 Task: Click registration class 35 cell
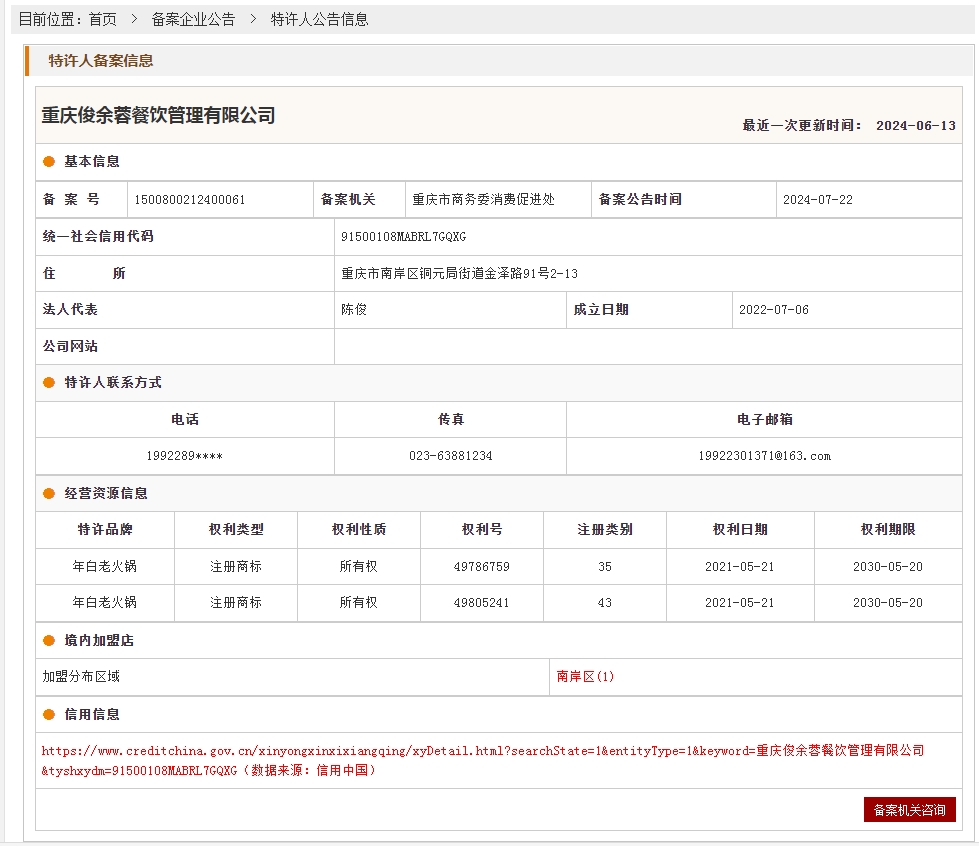click(604, 567)
